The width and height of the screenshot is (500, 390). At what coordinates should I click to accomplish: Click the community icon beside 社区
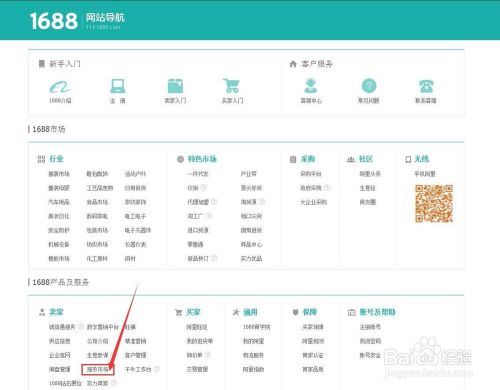click(x=351, y=159)
